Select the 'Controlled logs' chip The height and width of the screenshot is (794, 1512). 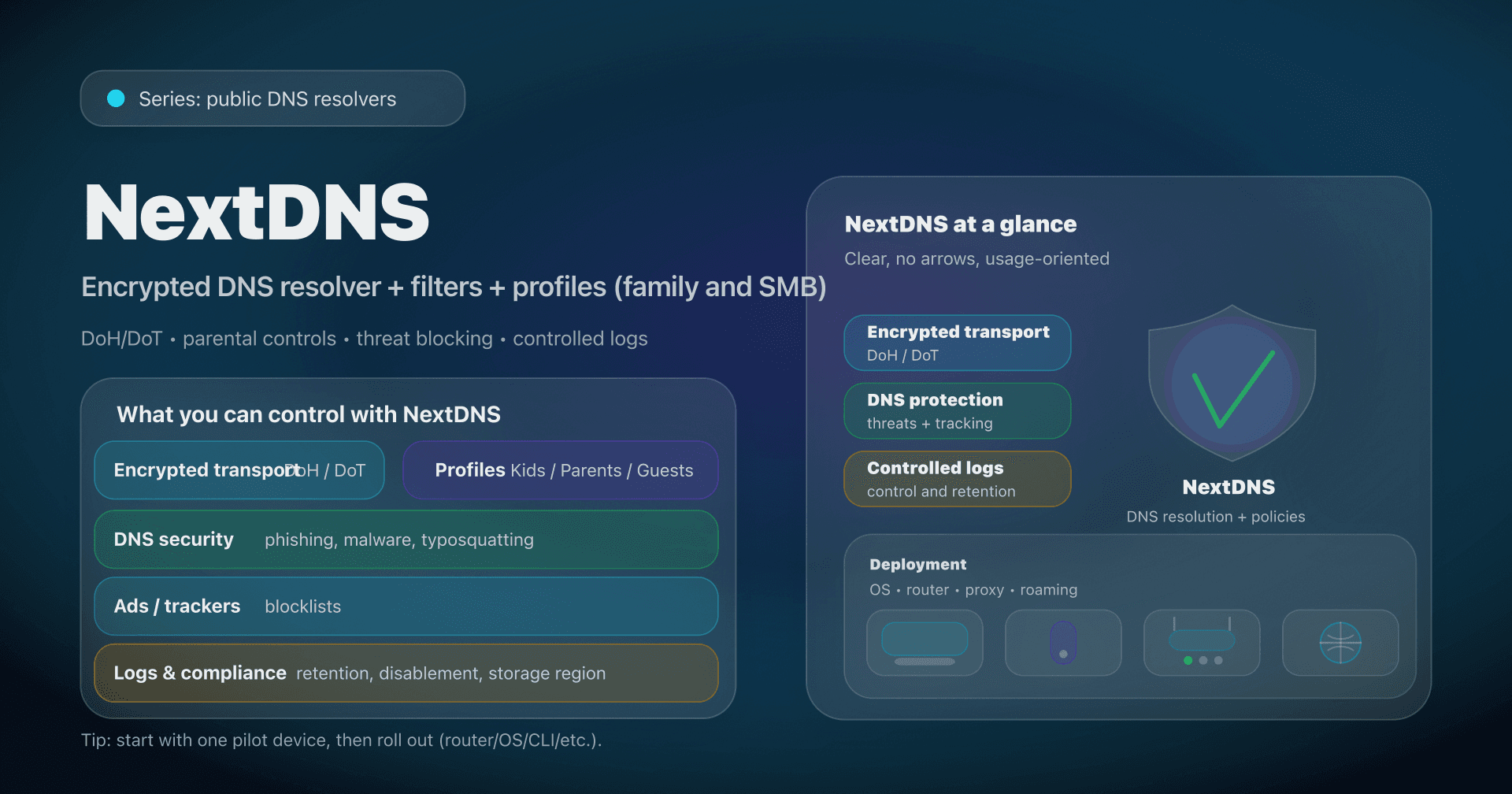(x=957, y=478)
